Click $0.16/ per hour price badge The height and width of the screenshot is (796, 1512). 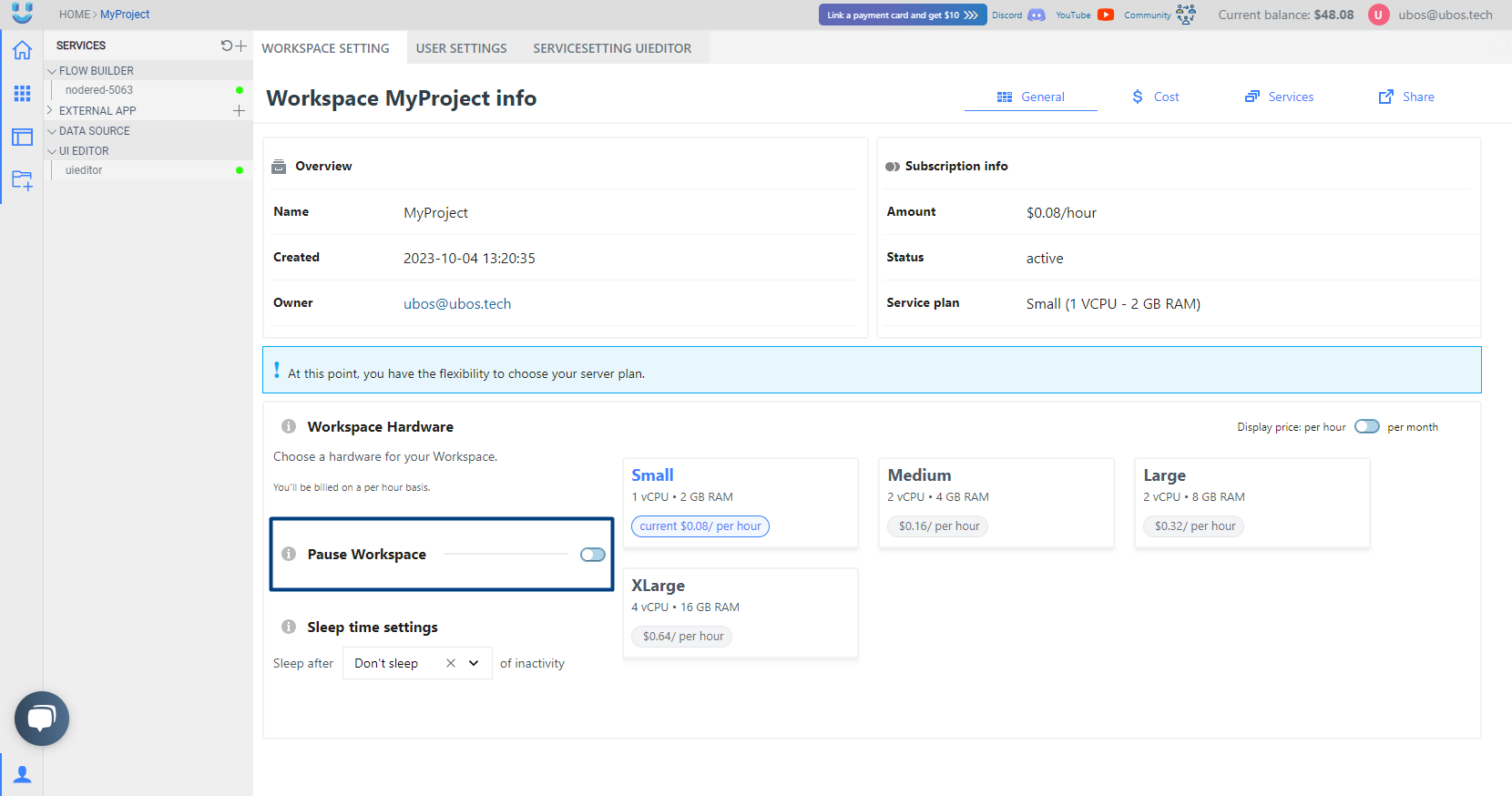point(938,526)
